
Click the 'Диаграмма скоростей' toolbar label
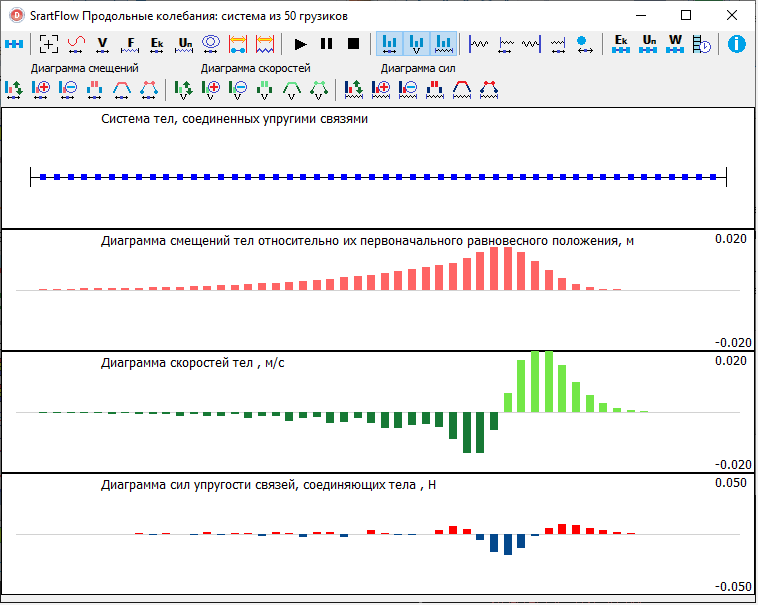[256, 69]
